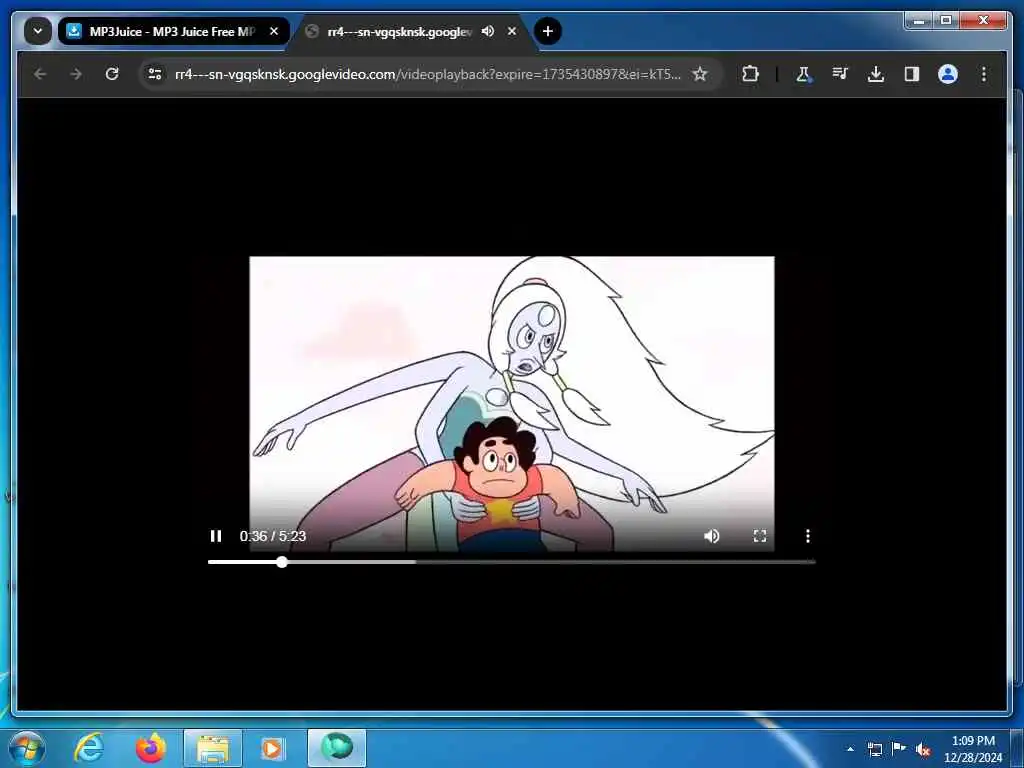Focus the address bar URL field

pyautogui.click(x=428, y=74)
